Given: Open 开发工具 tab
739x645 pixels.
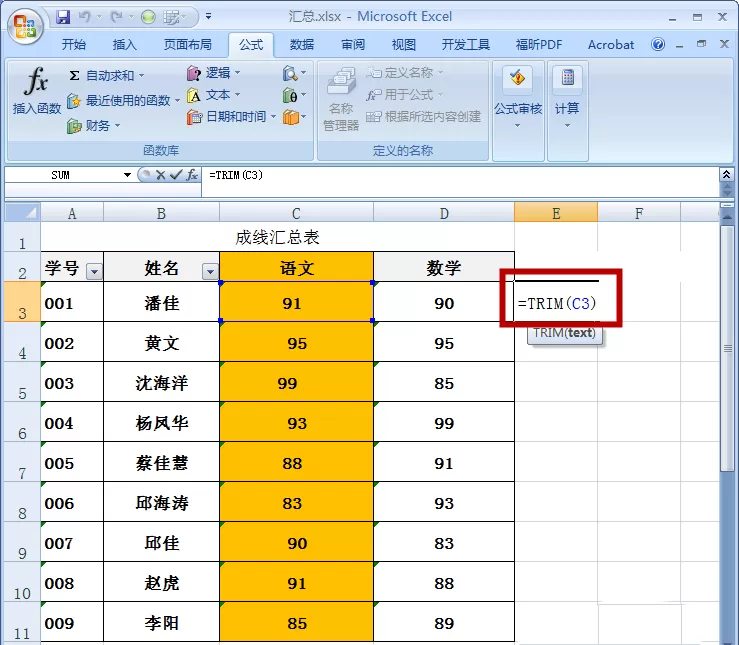Looking at the screenshot, I should [466, 45].
